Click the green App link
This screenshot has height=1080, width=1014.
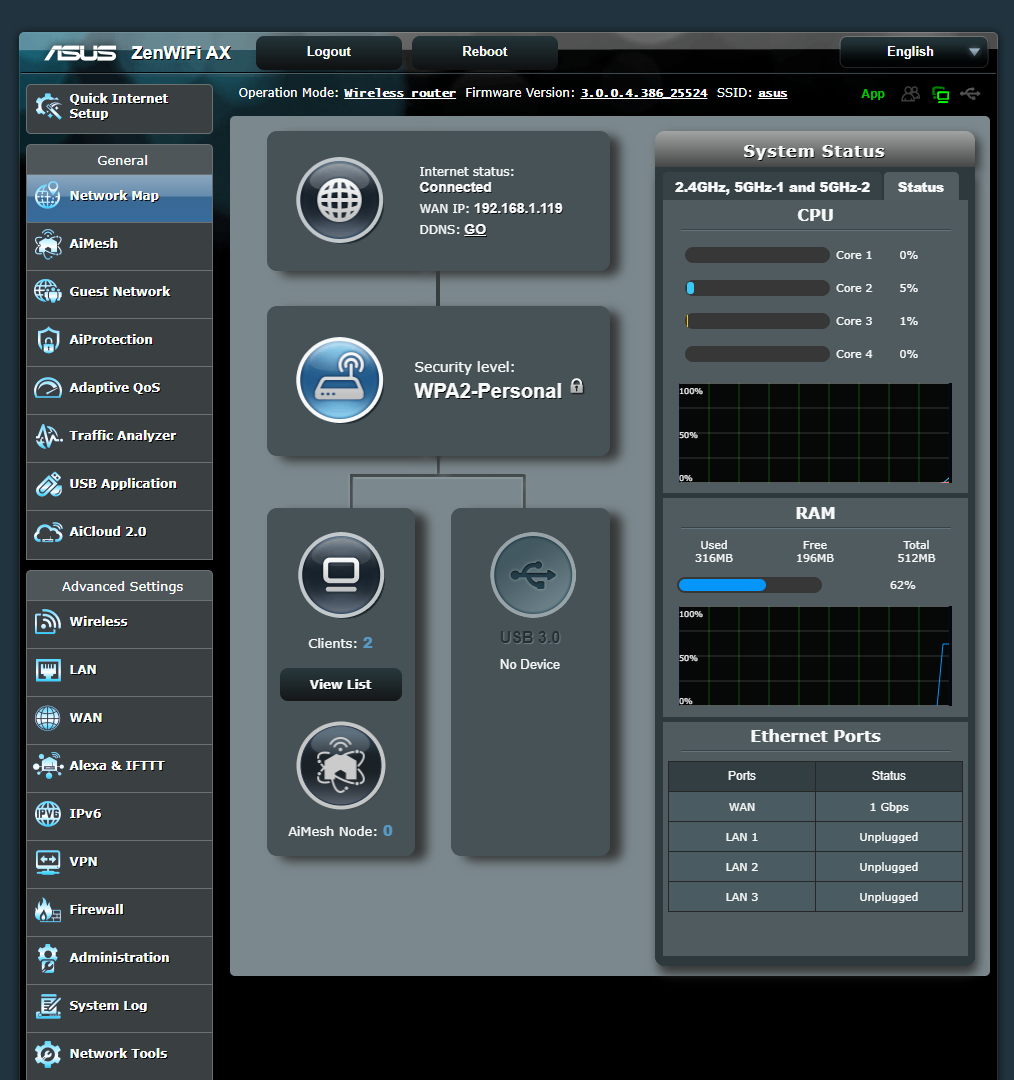click(x=873, y=94)
